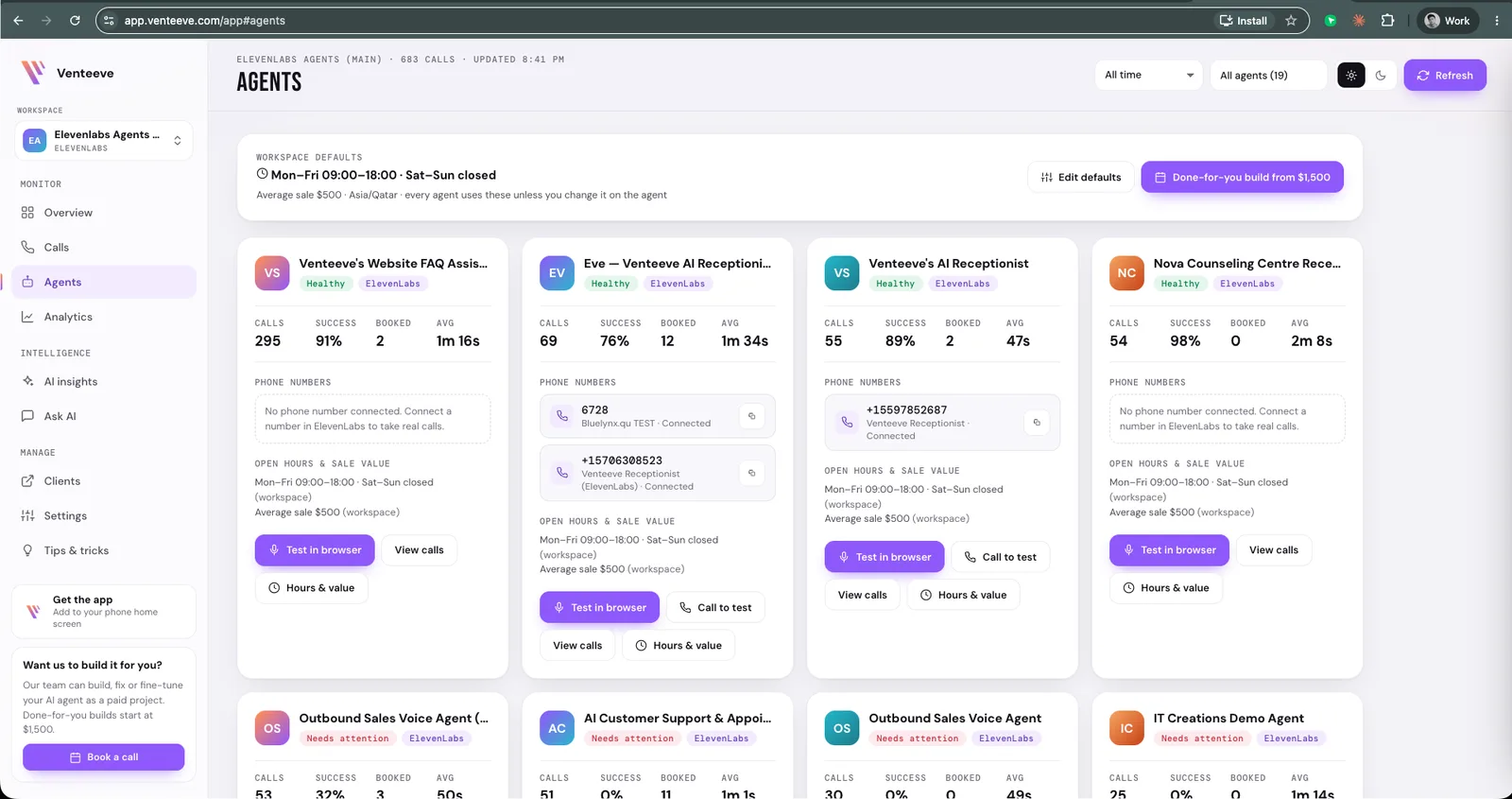
Task: Open the Chrome three-dot menu
Action: pos(1497,20)
